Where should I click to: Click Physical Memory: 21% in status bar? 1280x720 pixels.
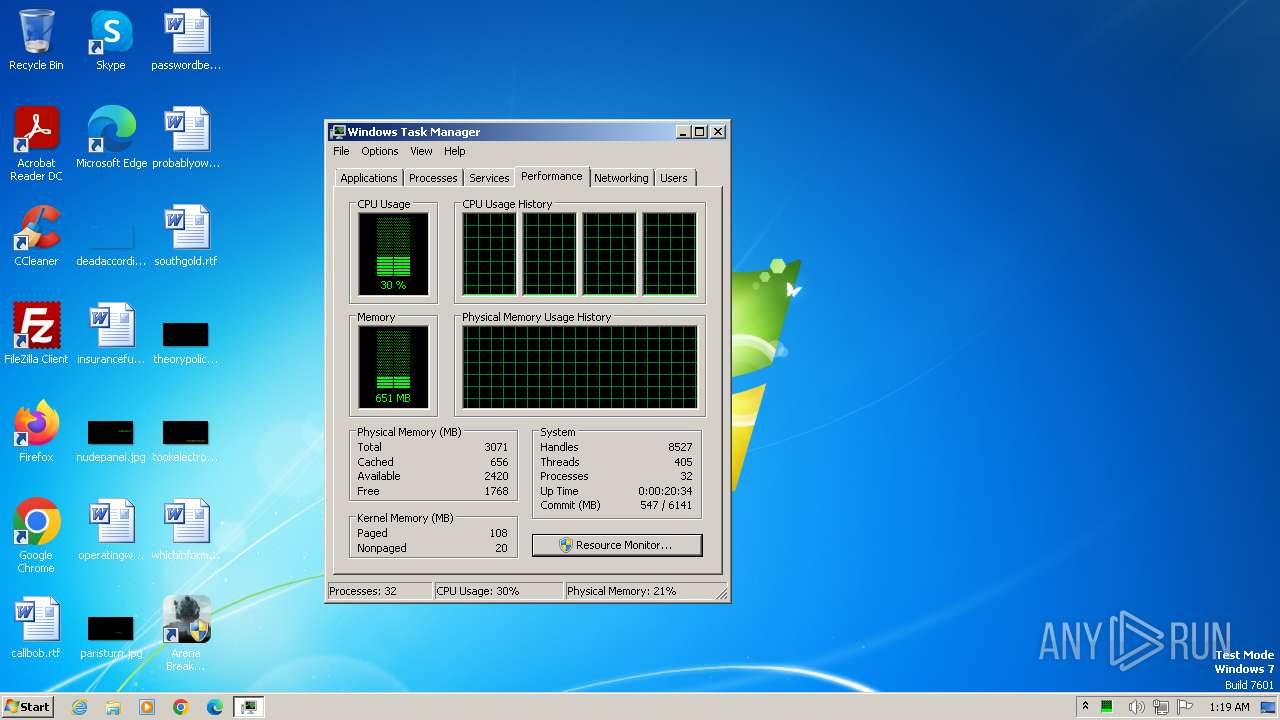point(640,591)
